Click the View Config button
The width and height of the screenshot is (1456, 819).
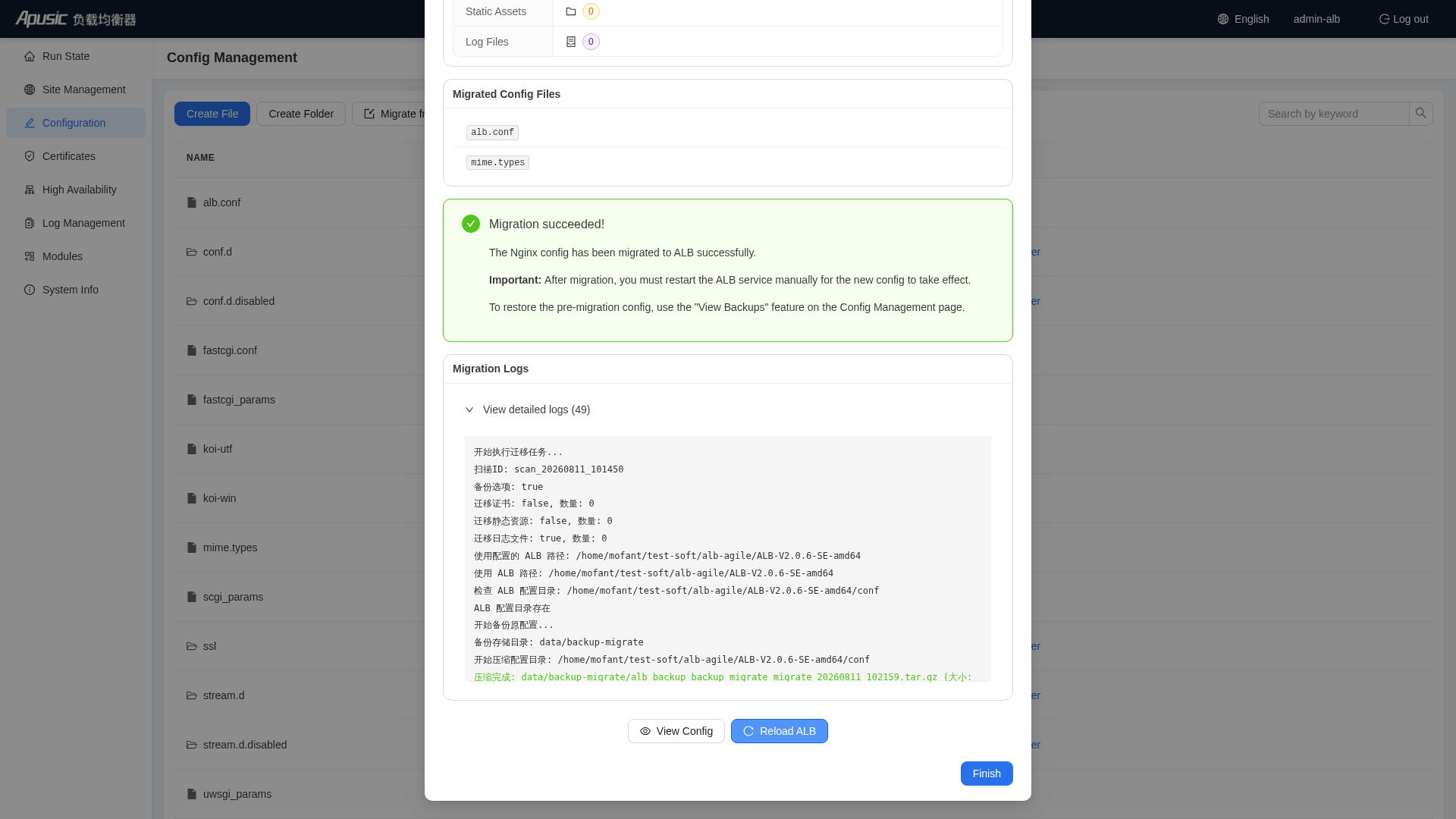point(676,731)
